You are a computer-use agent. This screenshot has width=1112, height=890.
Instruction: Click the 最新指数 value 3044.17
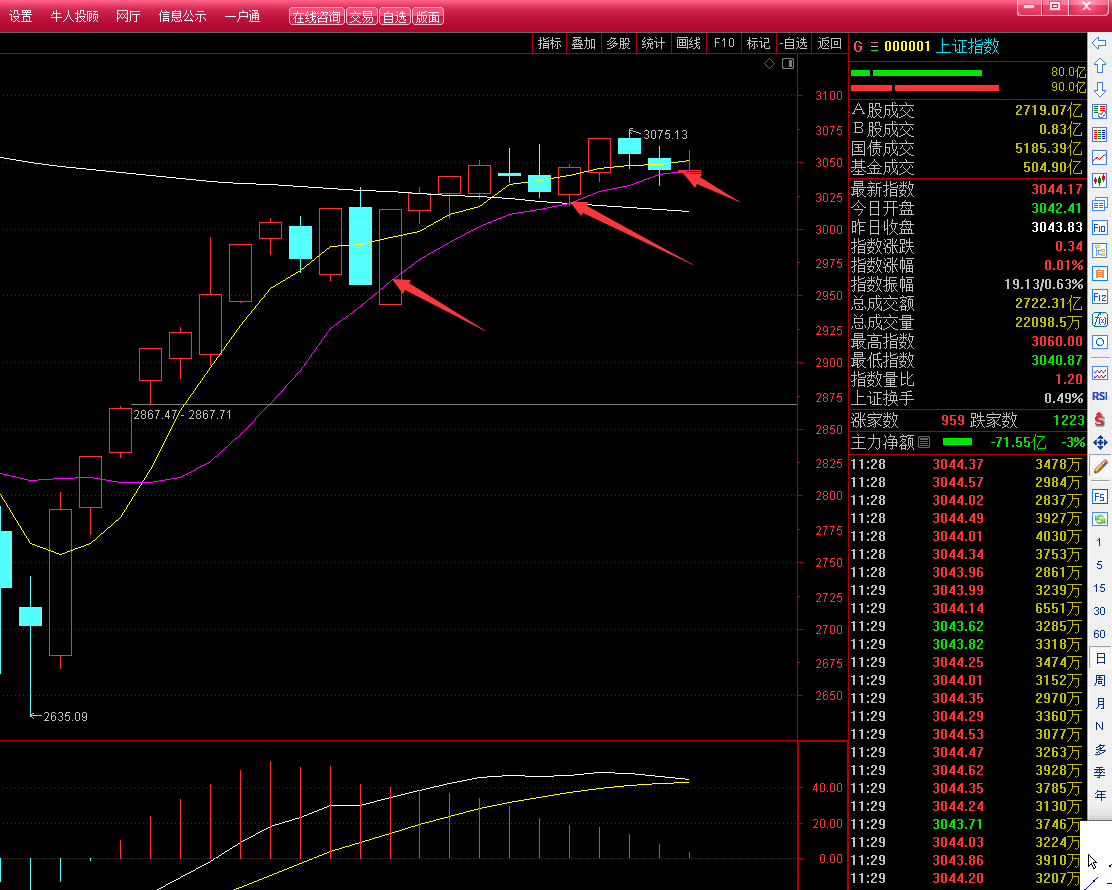click(1057, 189)
